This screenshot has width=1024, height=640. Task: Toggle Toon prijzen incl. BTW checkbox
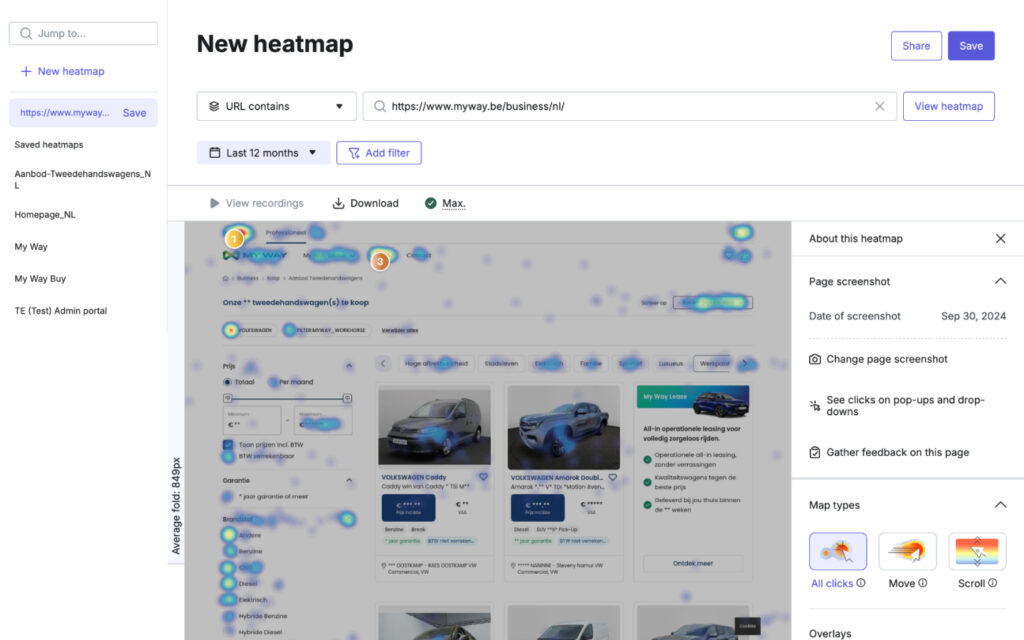229,444
